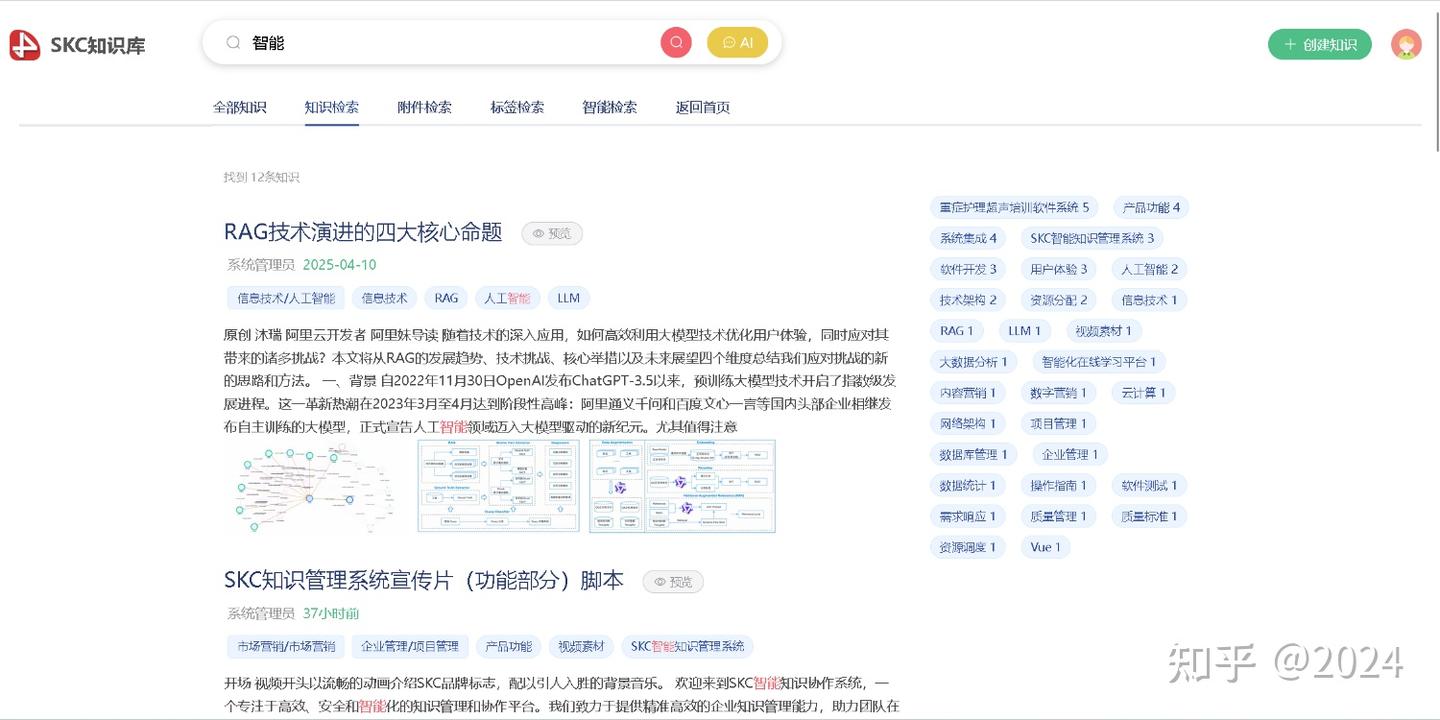
Task: Switch to the 智能检索 tab
Action: pos(610,107)
